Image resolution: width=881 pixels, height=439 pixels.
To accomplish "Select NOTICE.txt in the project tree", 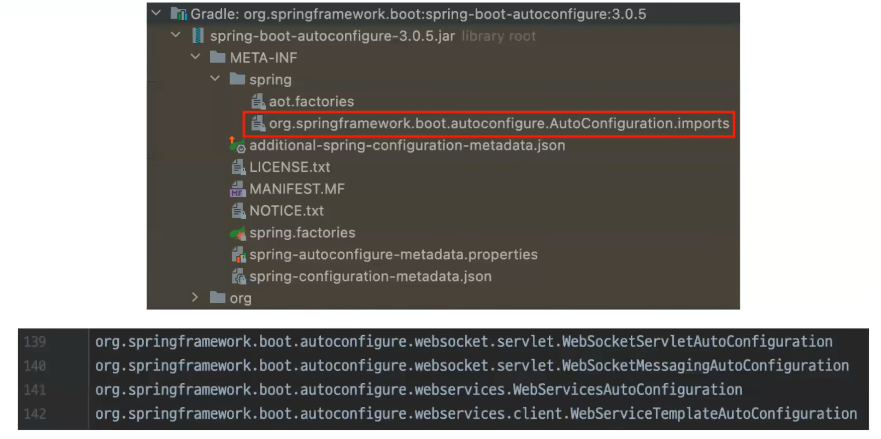I will coord(287,211).
